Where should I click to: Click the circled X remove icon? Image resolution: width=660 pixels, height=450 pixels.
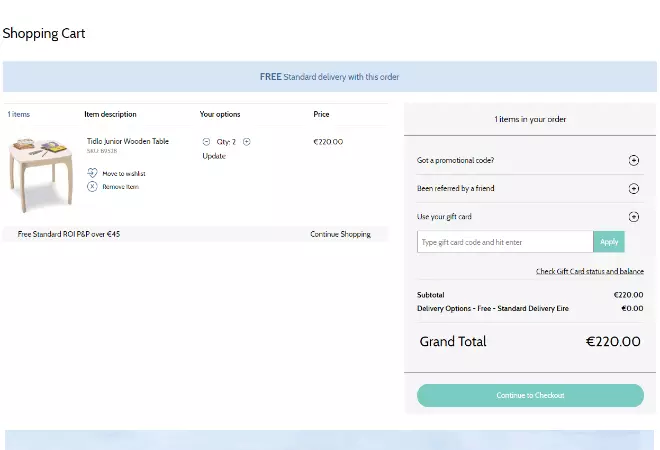click(92, 186)
